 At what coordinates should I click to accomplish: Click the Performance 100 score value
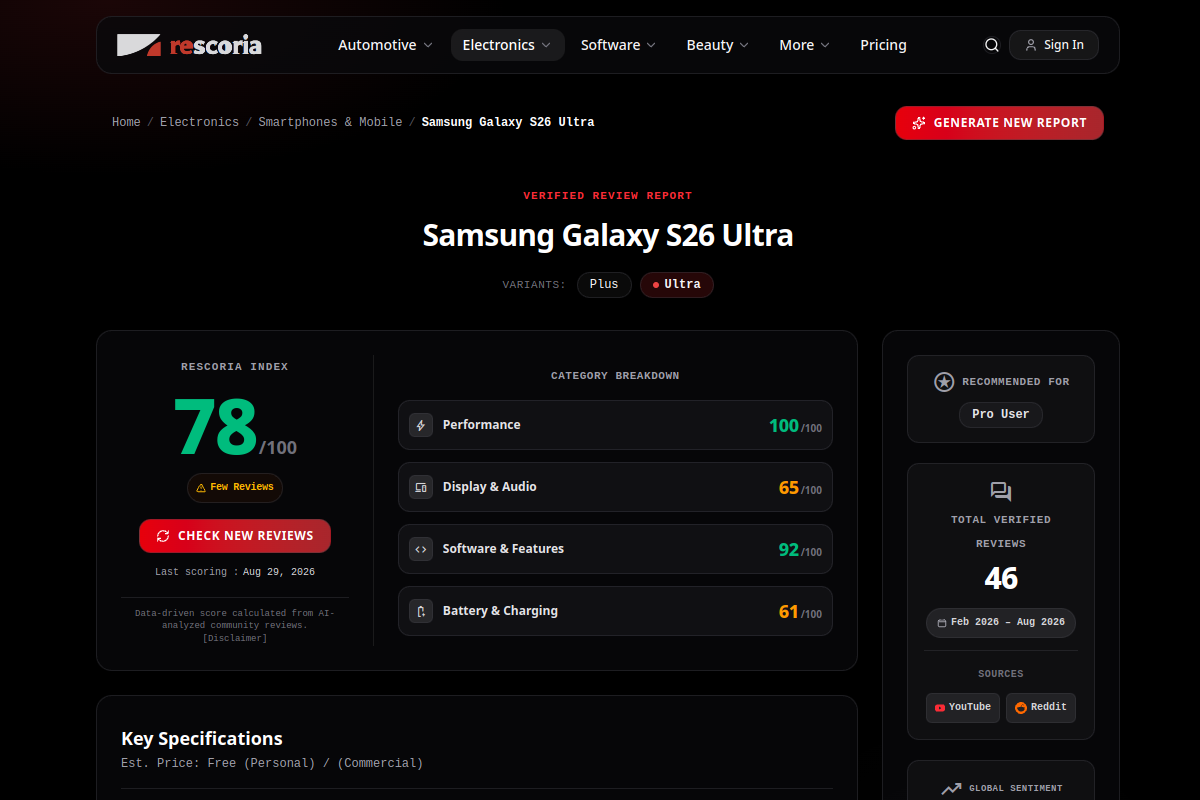(784, 426)
